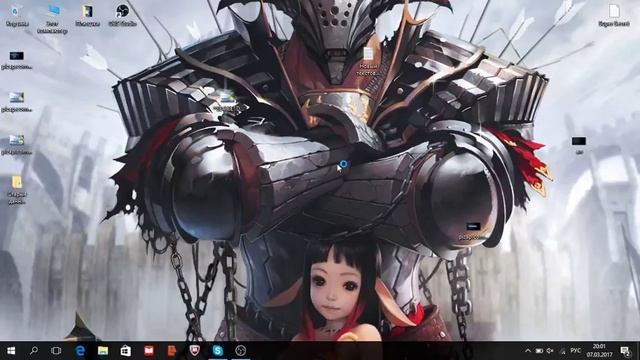Switch input language РУС indicator
Screen dimensions: 640x360
point(576,351)
